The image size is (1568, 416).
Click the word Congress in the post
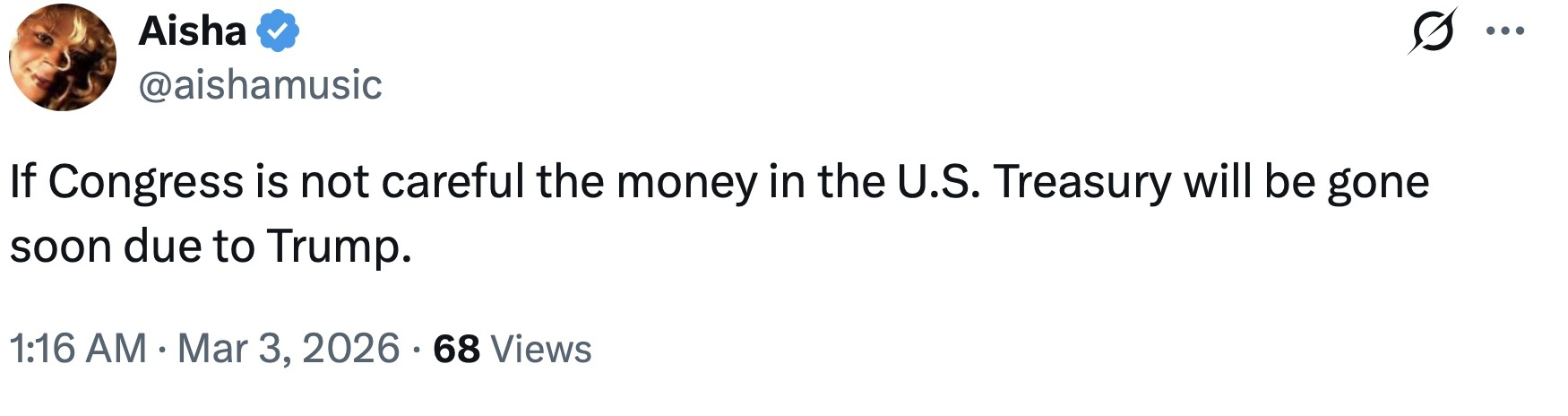click(145, 182)
